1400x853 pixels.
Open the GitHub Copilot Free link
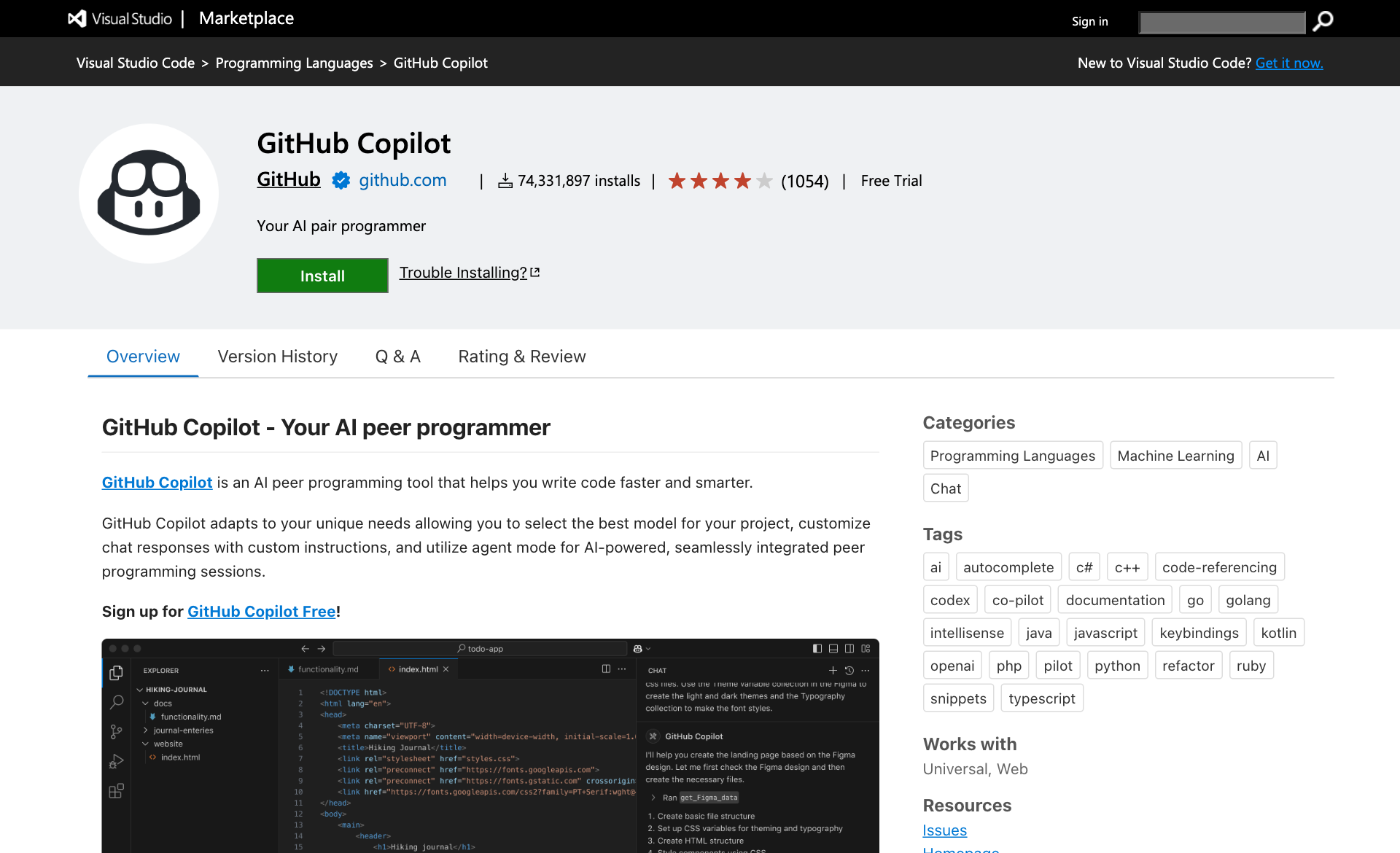pos(262,611)
